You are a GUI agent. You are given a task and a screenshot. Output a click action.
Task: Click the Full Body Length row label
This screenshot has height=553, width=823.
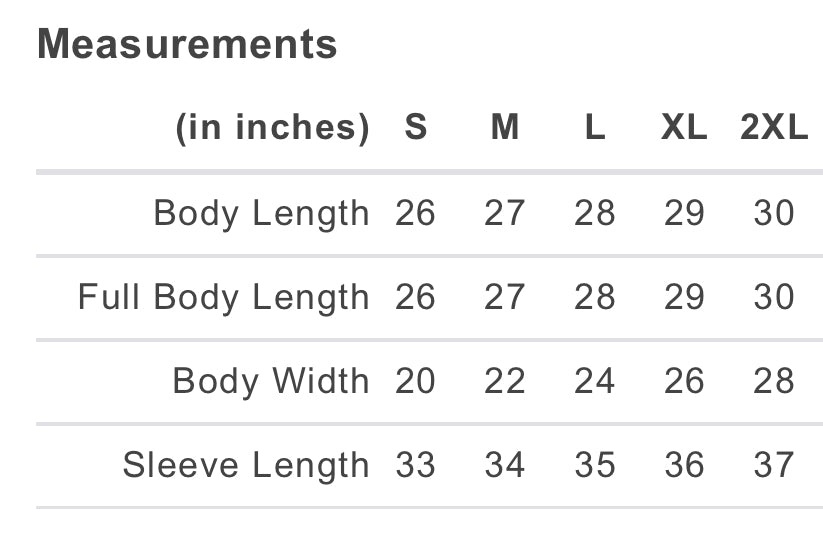click(223, 297)
